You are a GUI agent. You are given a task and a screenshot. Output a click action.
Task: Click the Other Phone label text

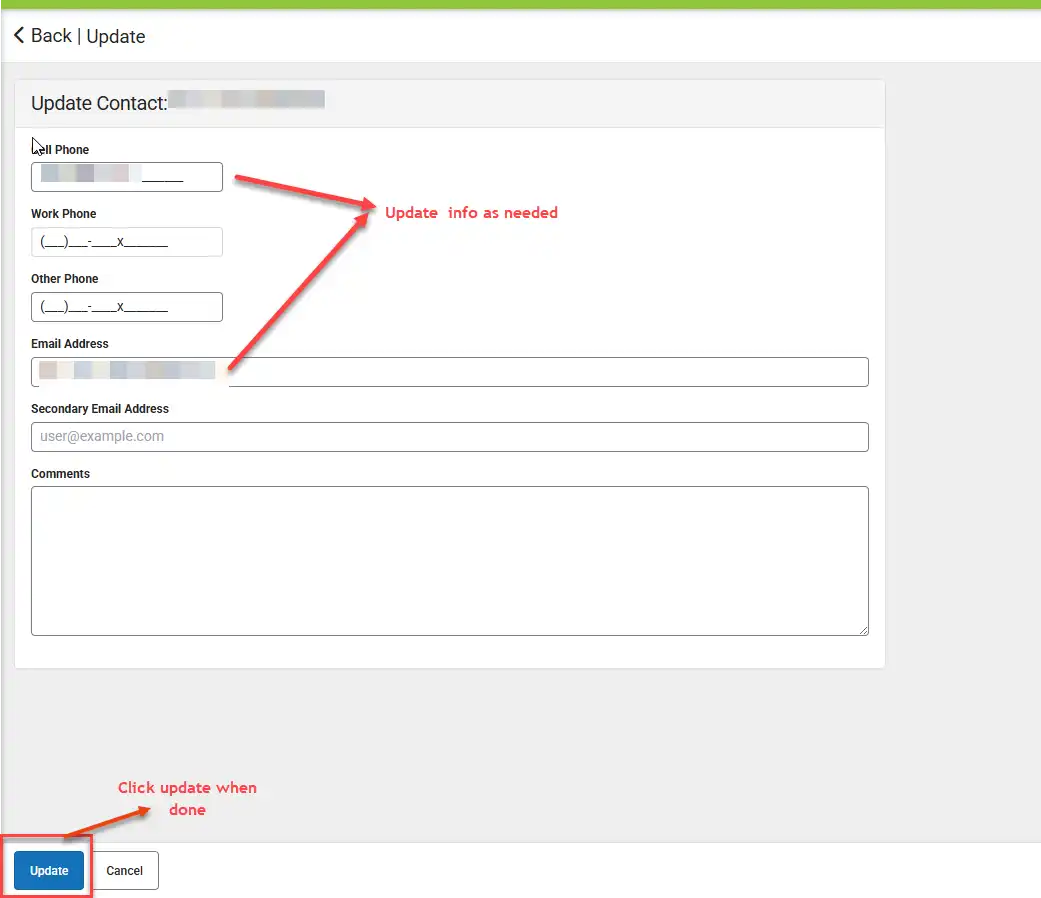64,279
